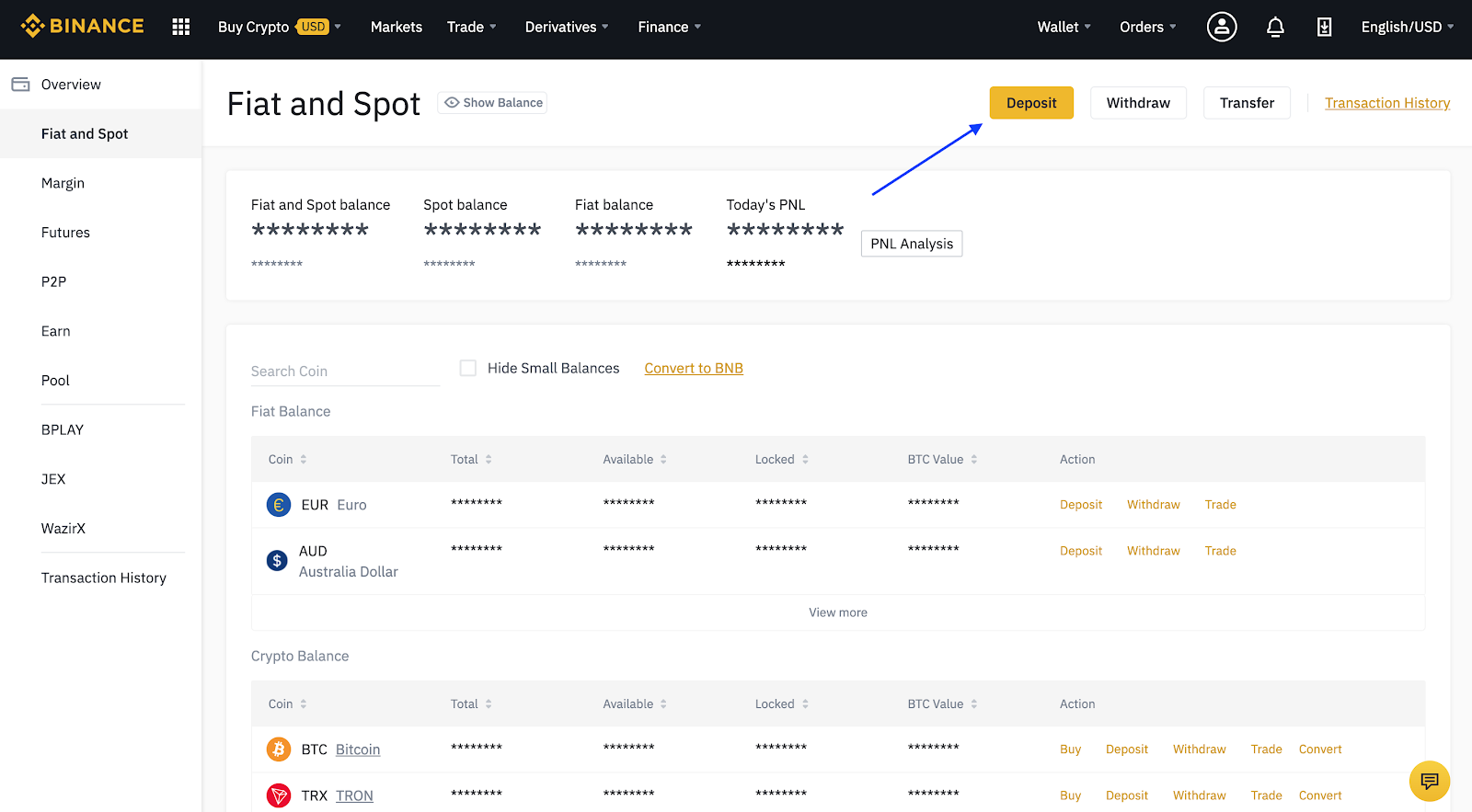Focus the Search Coin field
Image resolution: width=1472 pixels, height=812 pixels.
[x=345, y=372]
